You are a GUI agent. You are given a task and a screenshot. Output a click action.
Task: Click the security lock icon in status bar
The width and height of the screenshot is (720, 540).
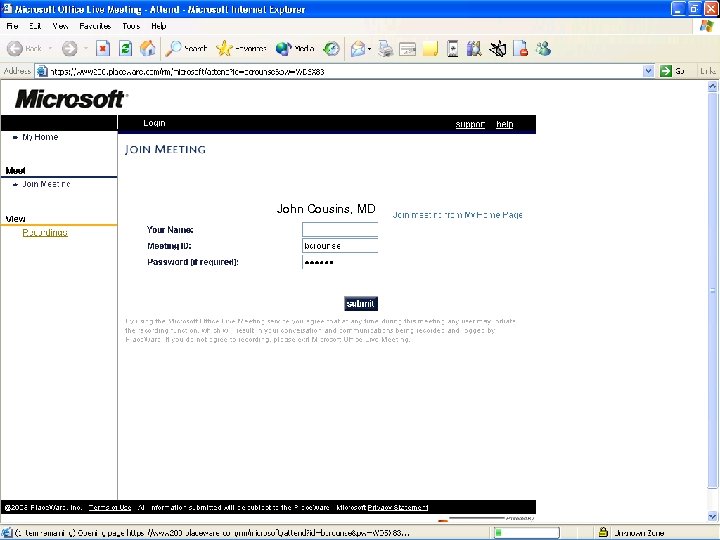[x=603, y=533]
